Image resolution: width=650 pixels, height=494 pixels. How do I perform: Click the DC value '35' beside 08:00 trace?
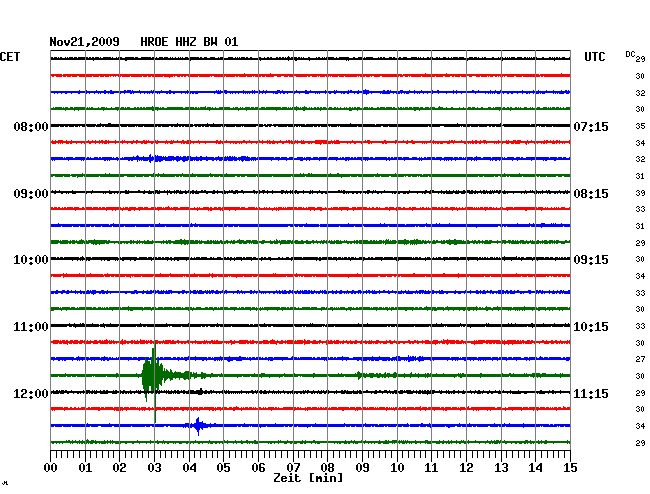(640, 126)
